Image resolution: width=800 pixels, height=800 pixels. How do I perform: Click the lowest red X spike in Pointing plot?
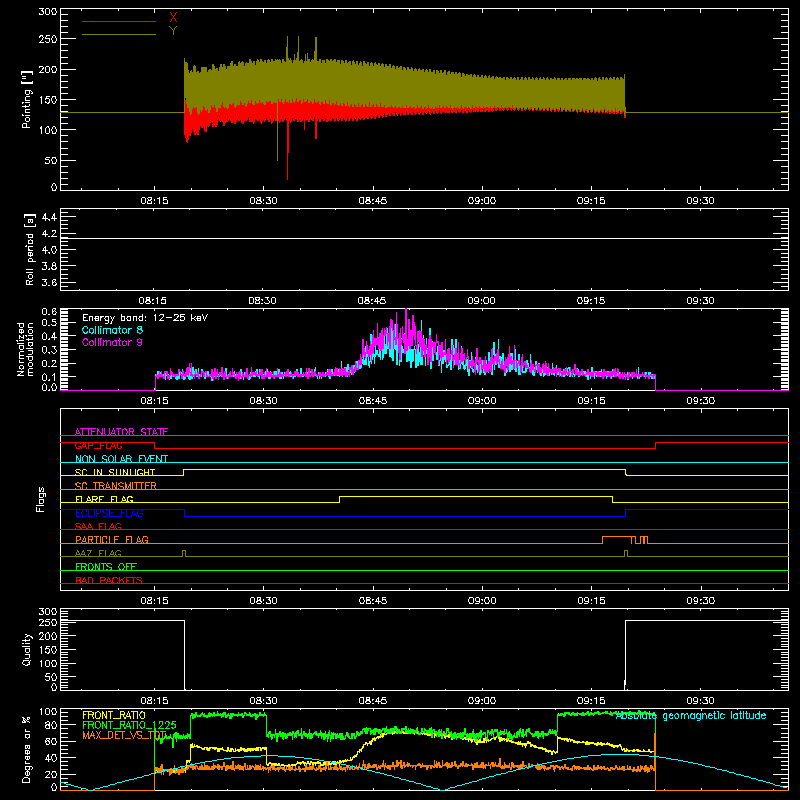click(x=287, y=151)
